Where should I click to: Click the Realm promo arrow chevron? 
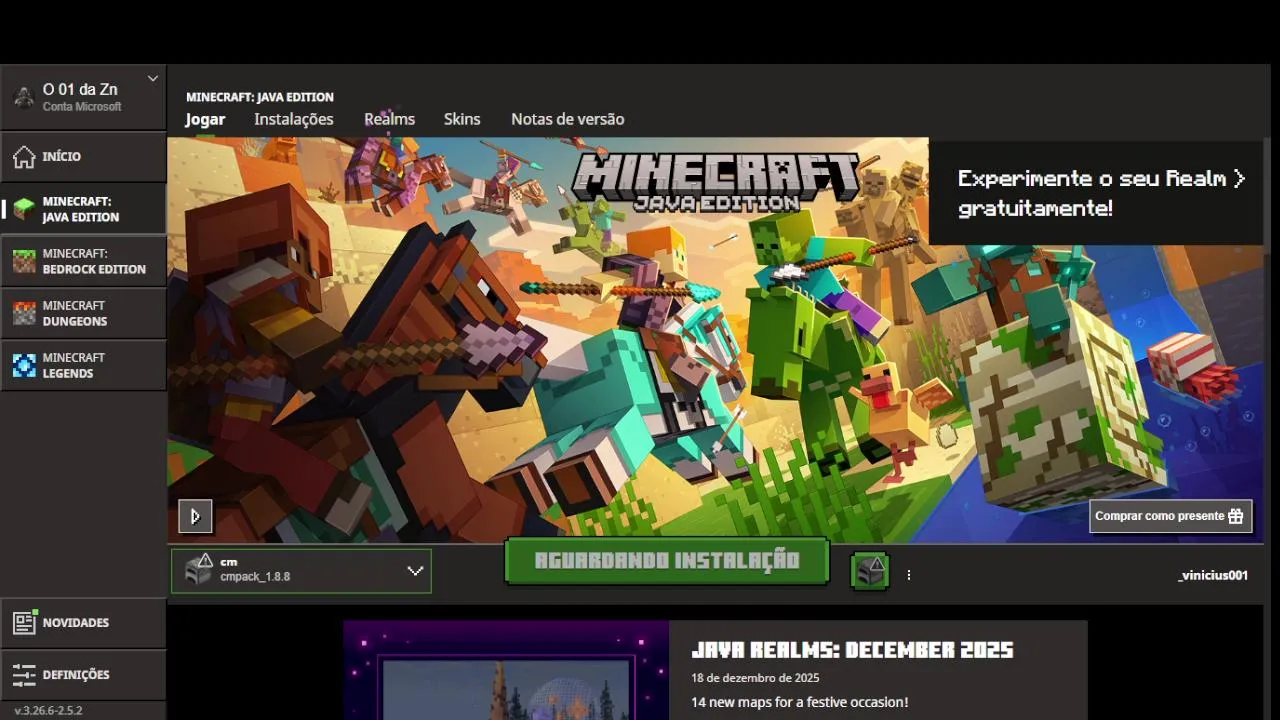click(x=1239, y=178)
